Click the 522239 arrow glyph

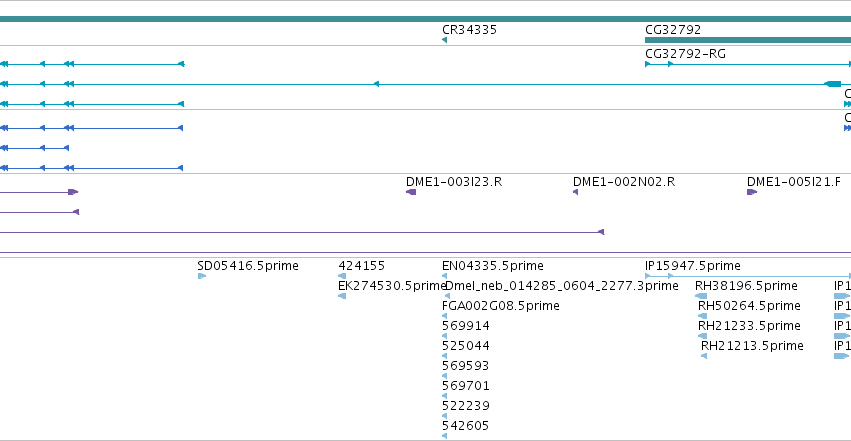pyautogui.click(x=444, y=416)
